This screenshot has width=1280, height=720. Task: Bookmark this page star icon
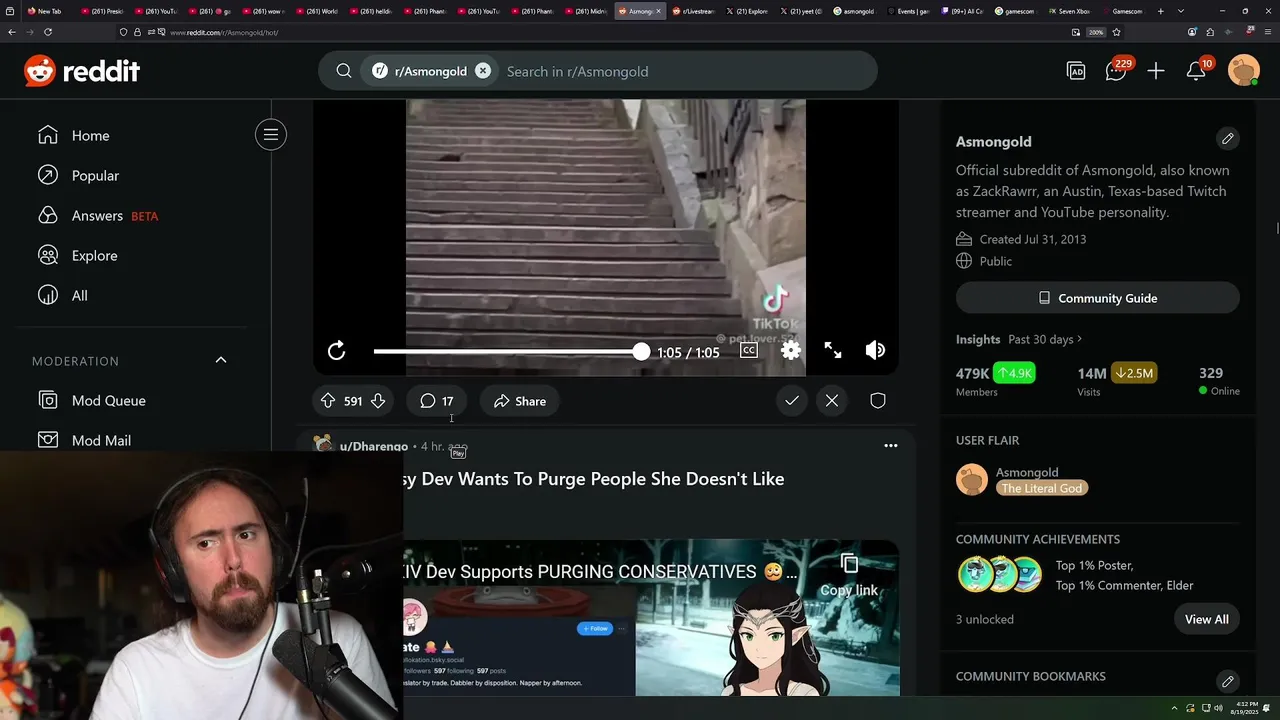1116,32
